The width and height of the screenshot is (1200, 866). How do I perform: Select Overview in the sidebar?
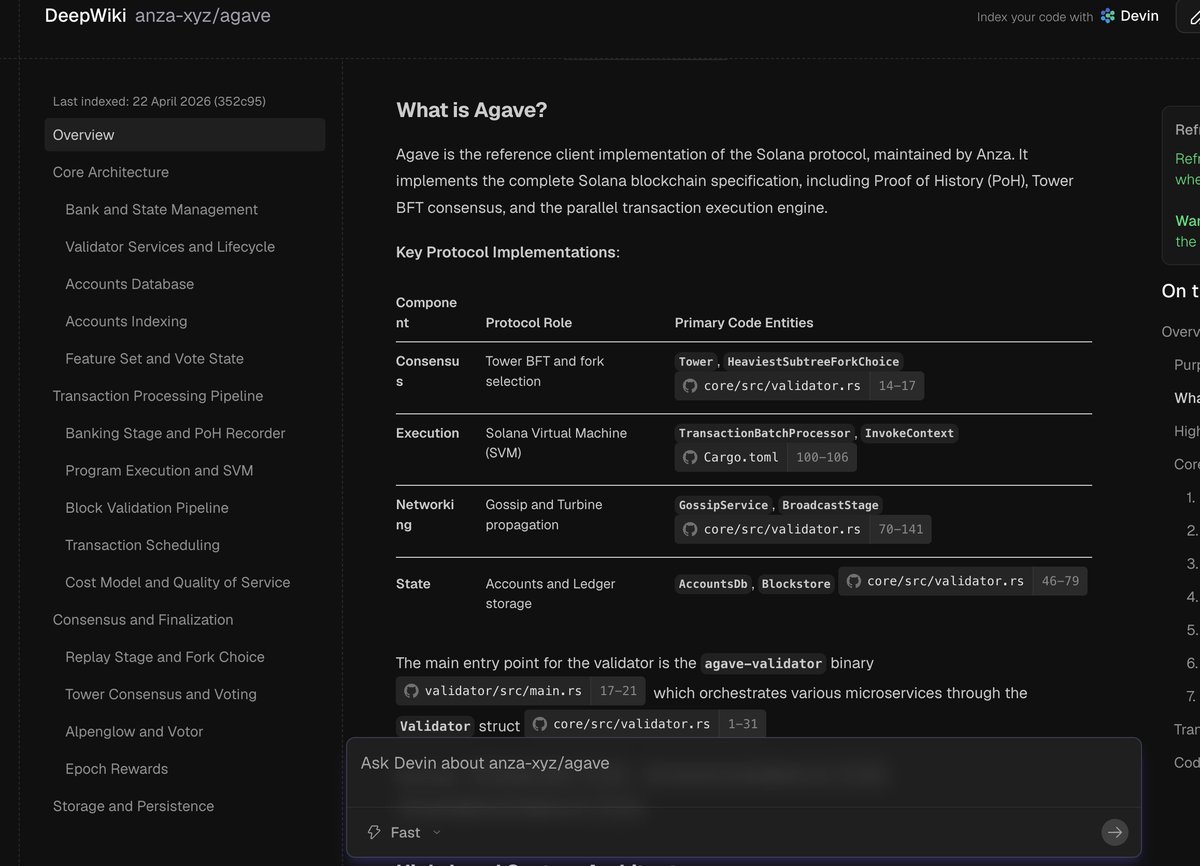tap(185, 135)
